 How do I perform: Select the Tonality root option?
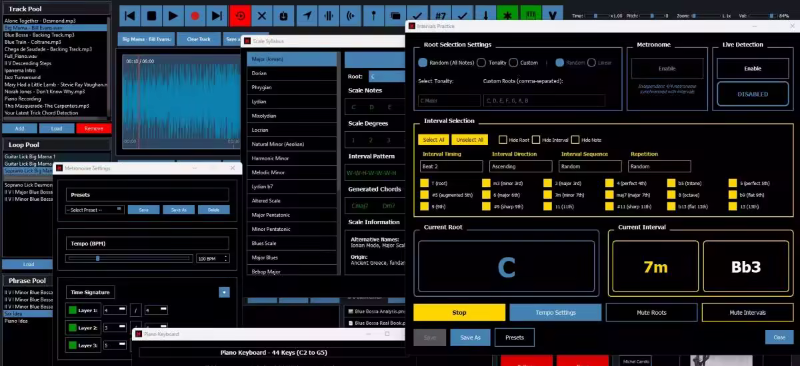tap(481, 63)
